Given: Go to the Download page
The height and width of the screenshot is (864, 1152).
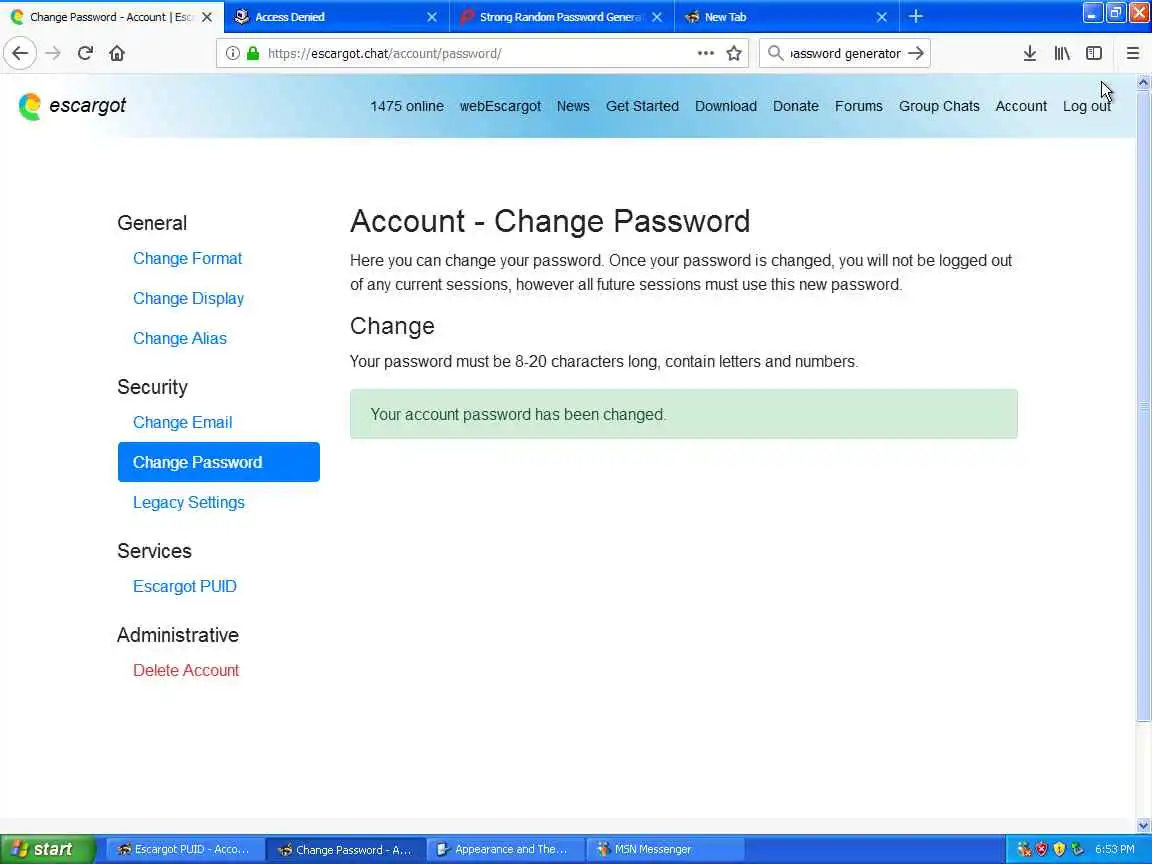Looking at the screenshot, I should click(726, 106).
